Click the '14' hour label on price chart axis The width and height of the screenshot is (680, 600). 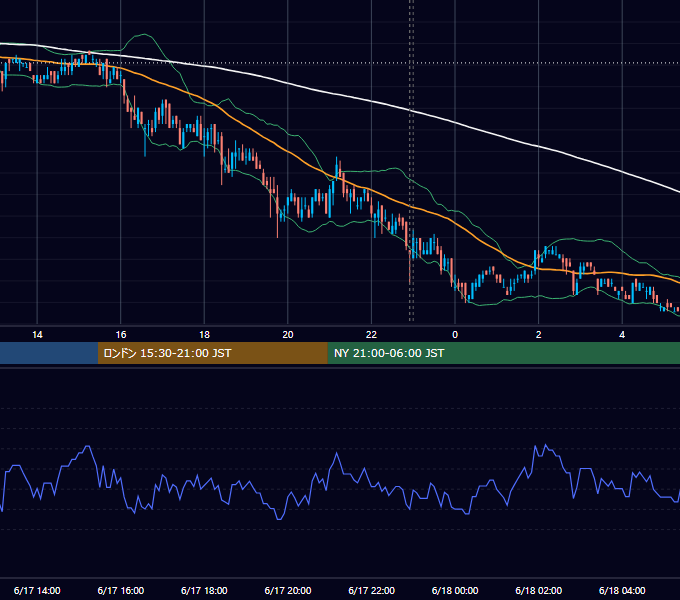pos(37,335)
